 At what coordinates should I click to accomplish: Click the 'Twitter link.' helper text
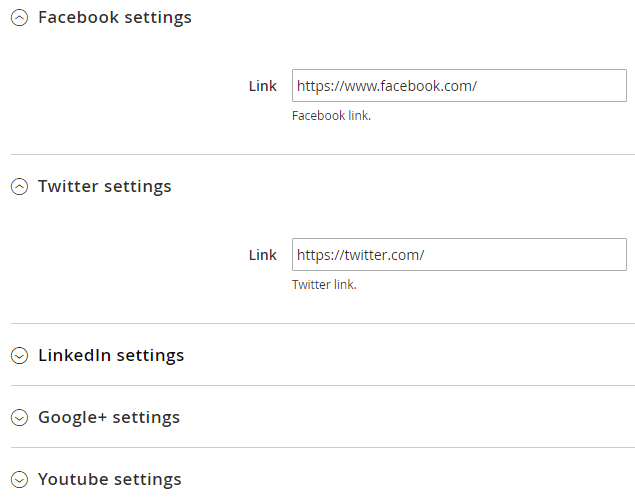click(x=324, y=285)
